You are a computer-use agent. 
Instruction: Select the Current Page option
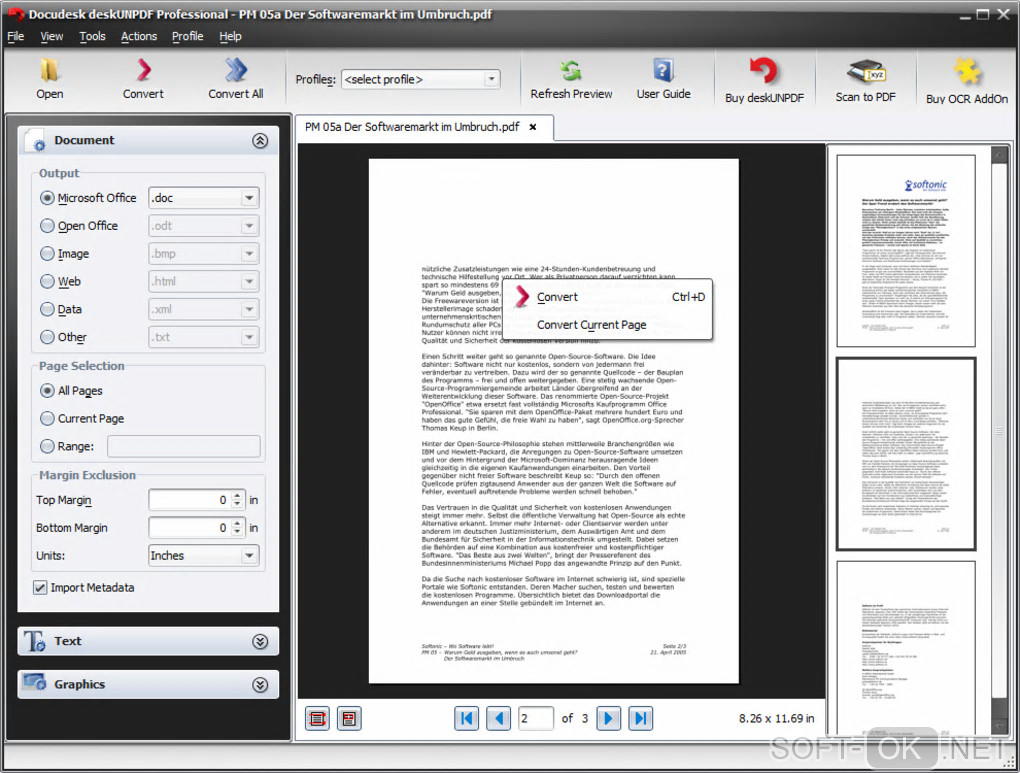click(x=47, y=418)
